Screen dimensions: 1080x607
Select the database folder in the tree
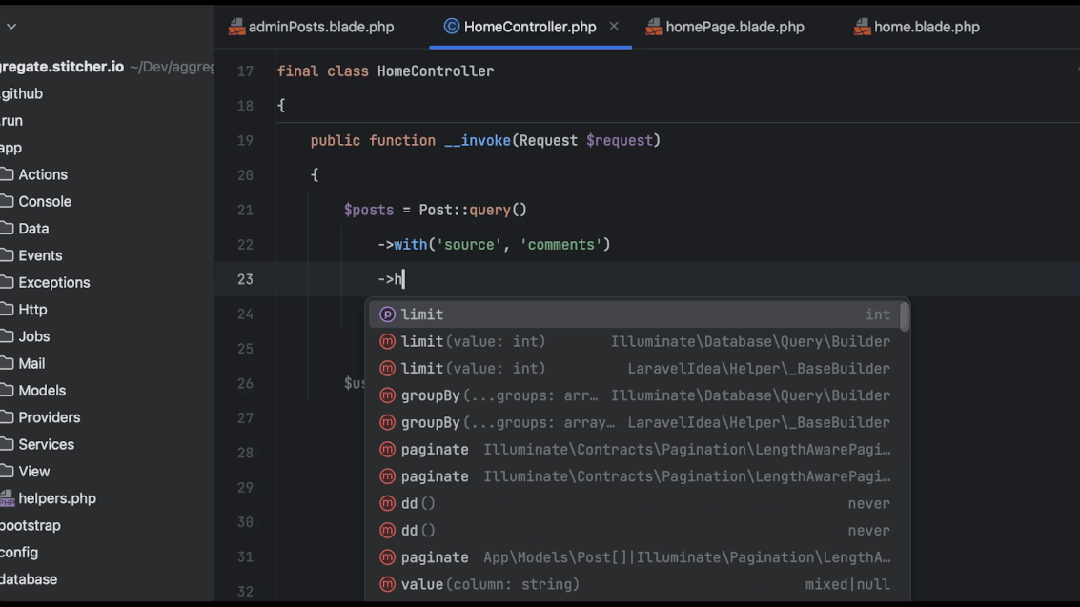[29, 579]
